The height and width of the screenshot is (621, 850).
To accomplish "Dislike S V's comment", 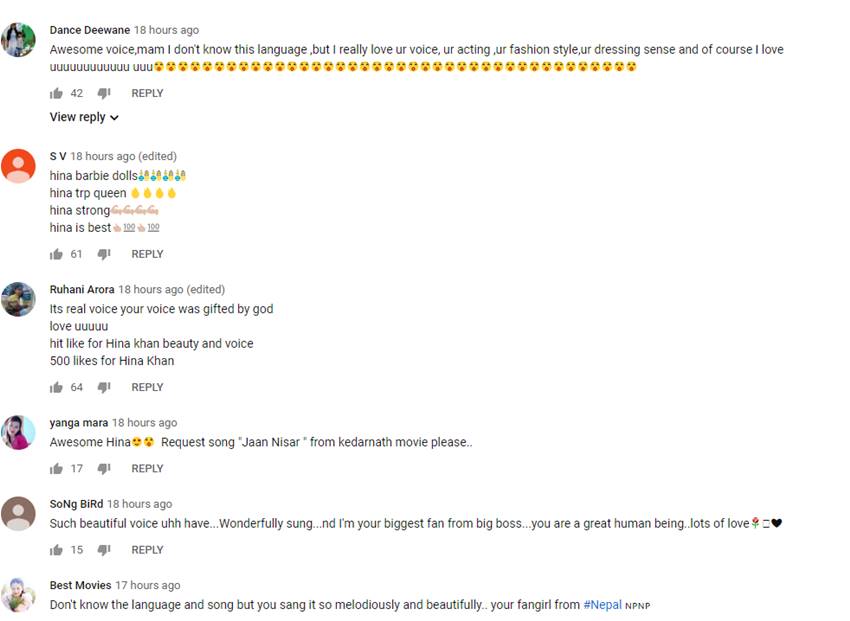I will 104,254.
